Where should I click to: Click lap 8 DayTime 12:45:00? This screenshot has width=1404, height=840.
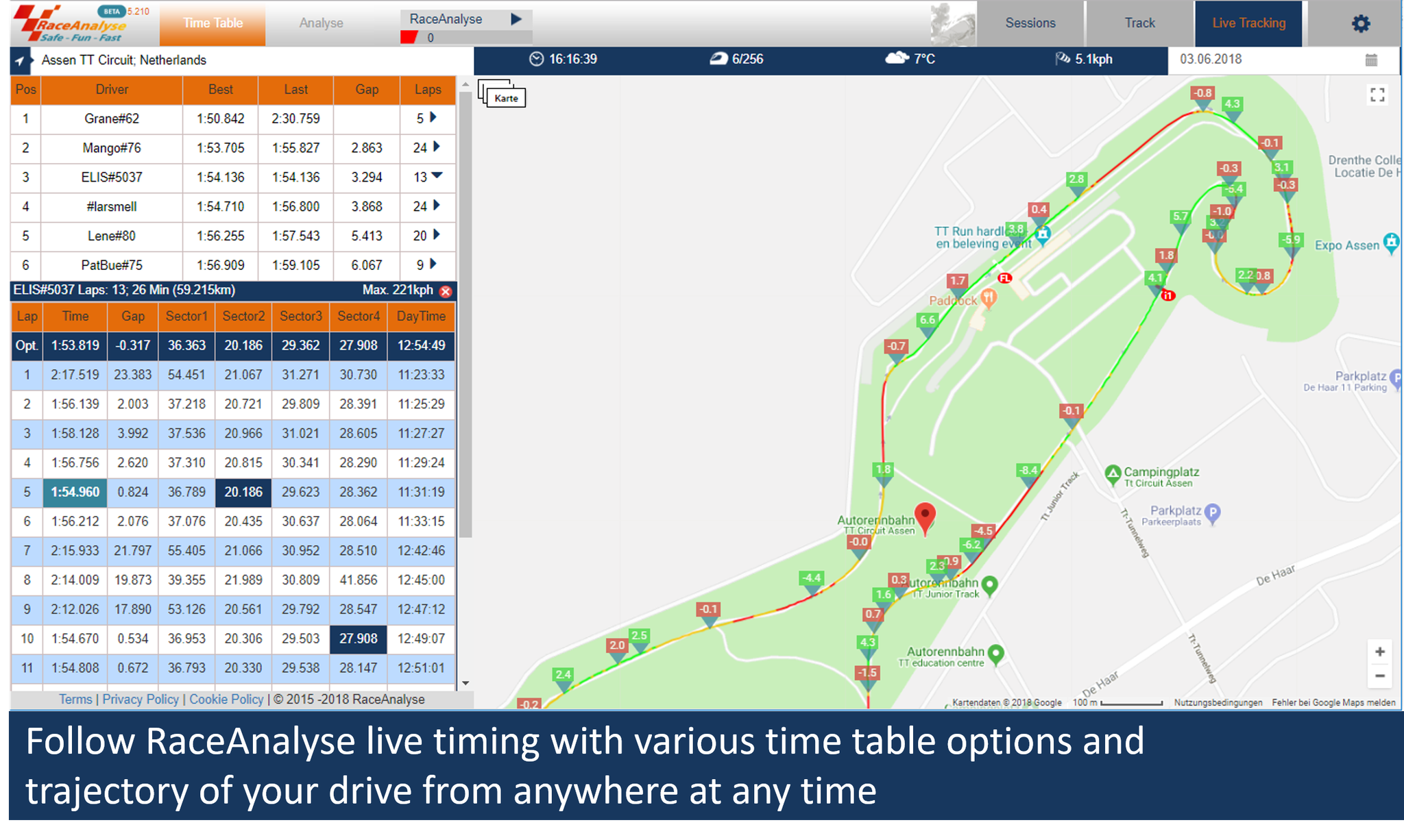coord(421,580)
